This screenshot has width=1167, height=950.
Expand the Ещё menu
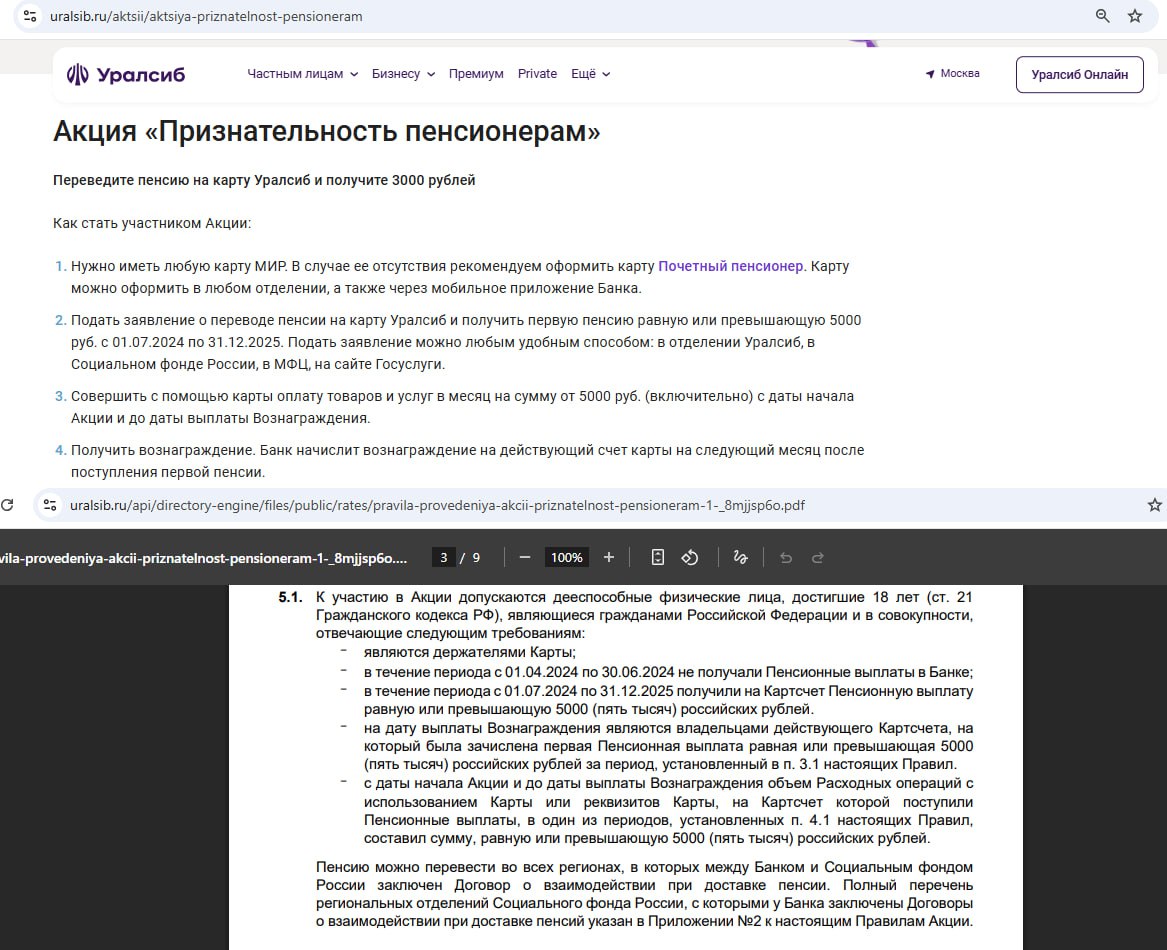590,74
